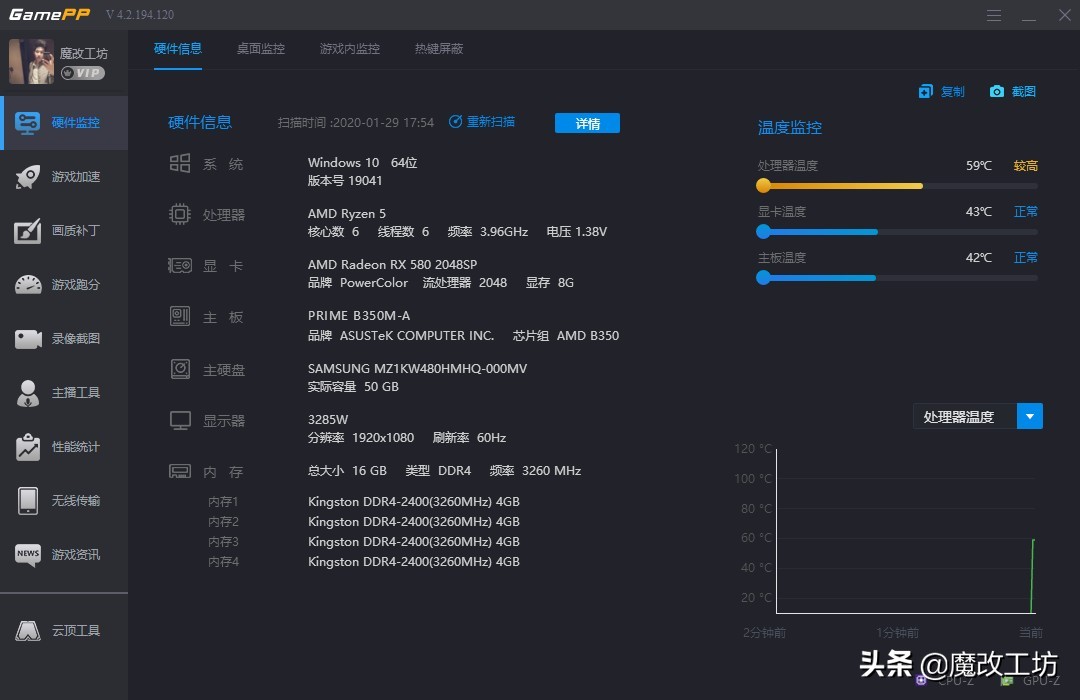1080x700 pixels.
Task: Click the PRIME B350M-A text
Action: coord(359,316)
